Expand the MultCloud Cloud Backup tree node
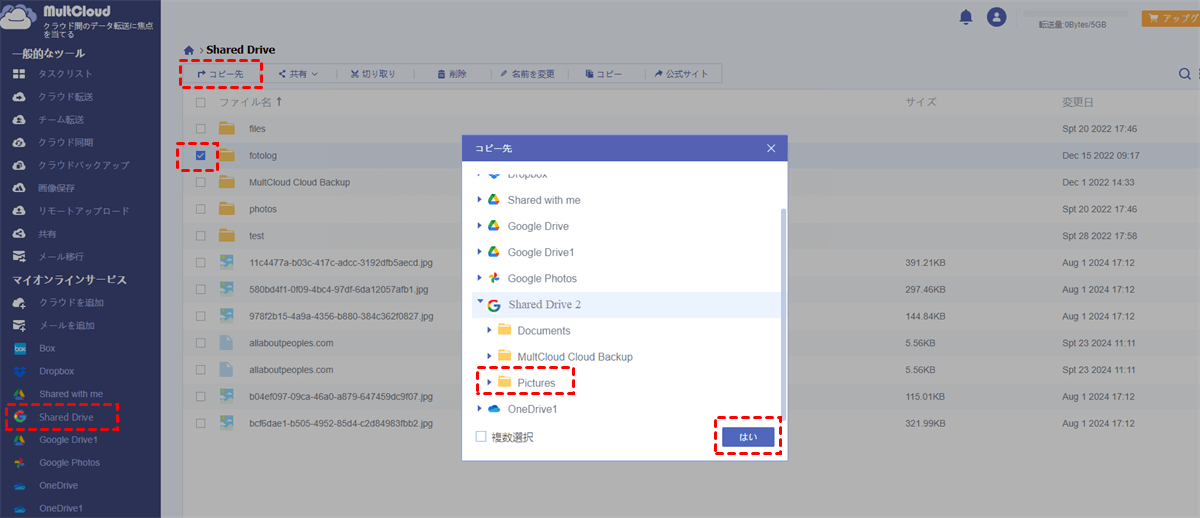1200x518 pixels. click(490, 356)
